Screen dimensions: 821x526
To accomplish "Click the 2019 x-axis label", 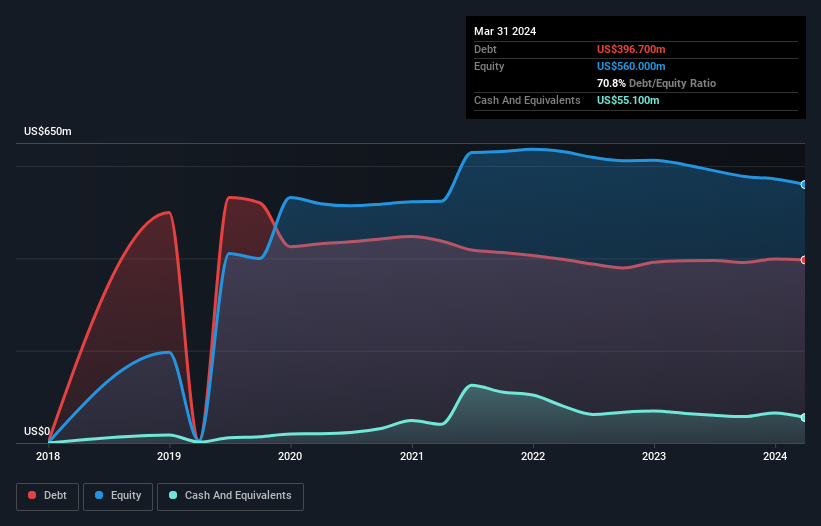I will click(x=169, y=456).
